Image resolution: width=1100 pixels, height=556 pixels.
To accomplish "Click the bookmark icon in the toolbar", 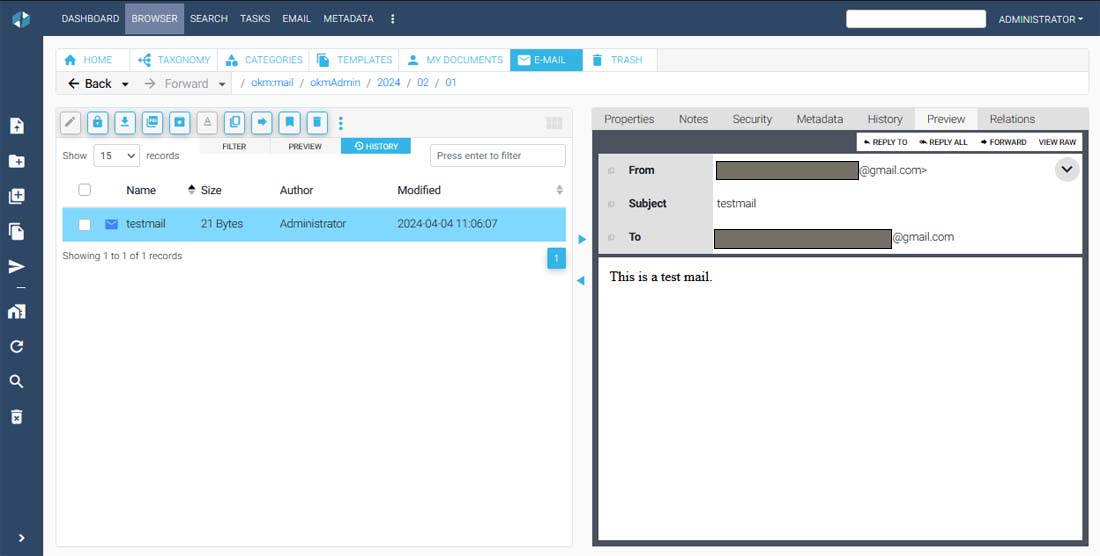I will [289, 122].
